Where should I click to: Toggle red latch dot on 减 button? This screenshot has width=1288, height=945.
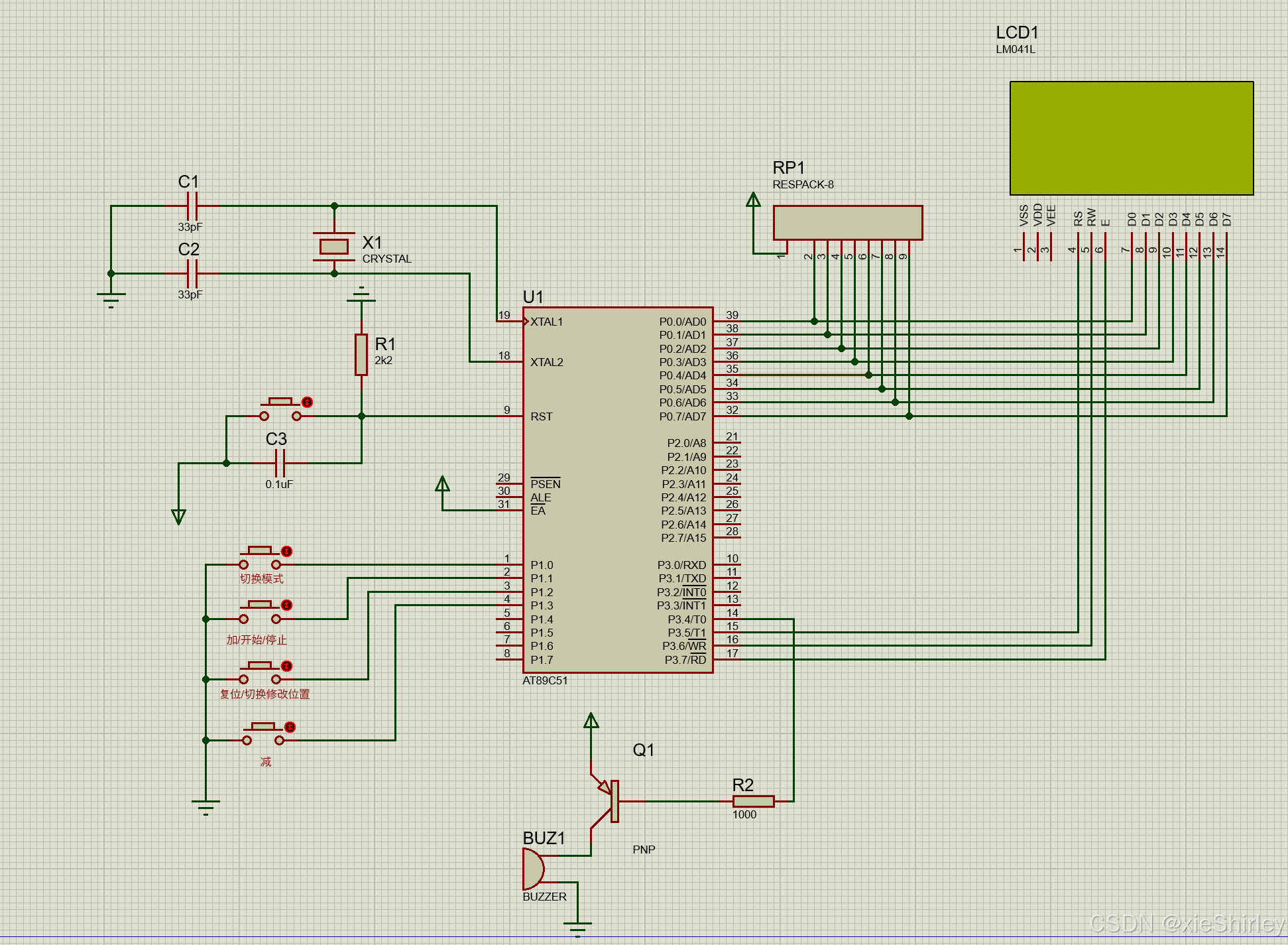coord(290,727)
